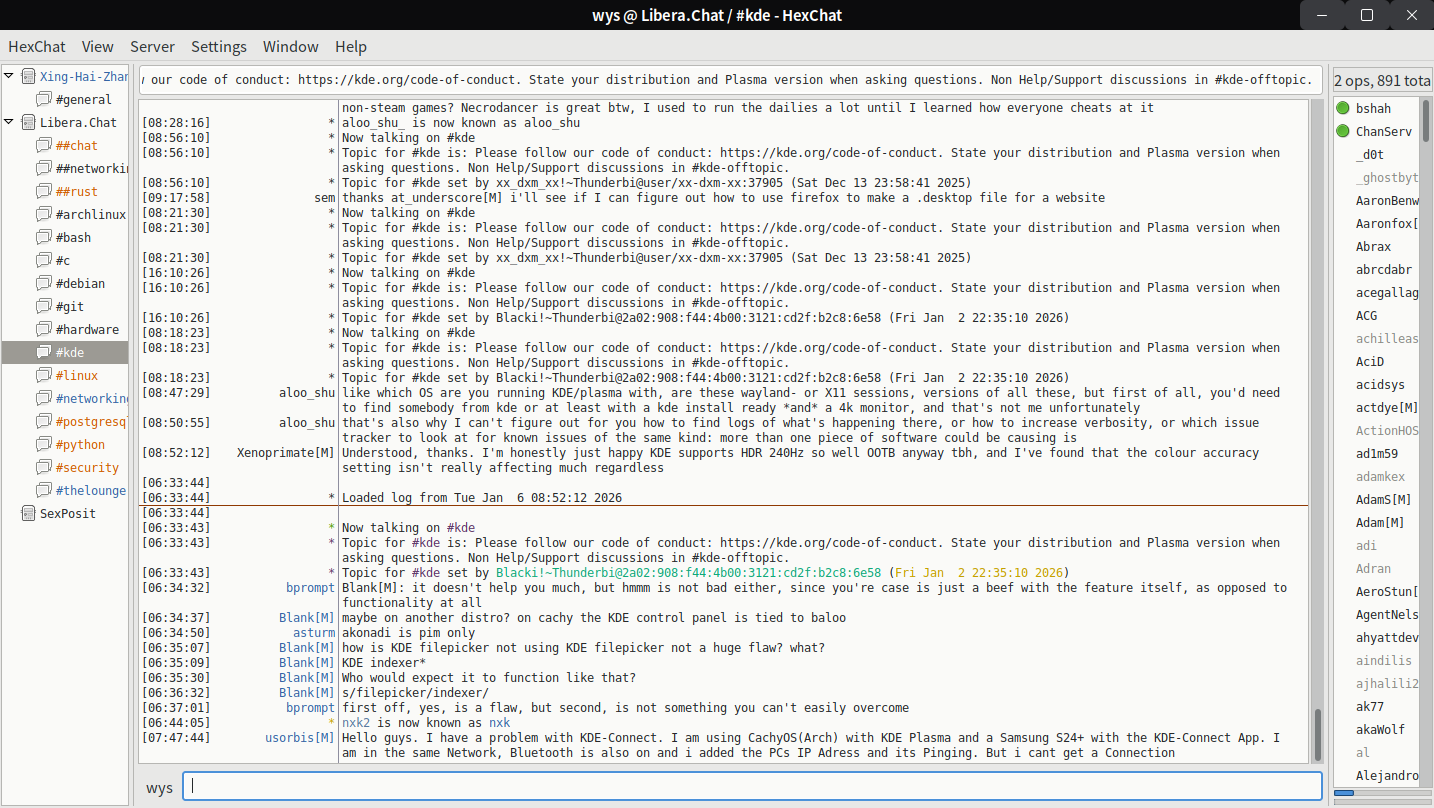Collapse the Libera.Chat server tree
This screenshot has width=1434, height=808.
[9, 122]
